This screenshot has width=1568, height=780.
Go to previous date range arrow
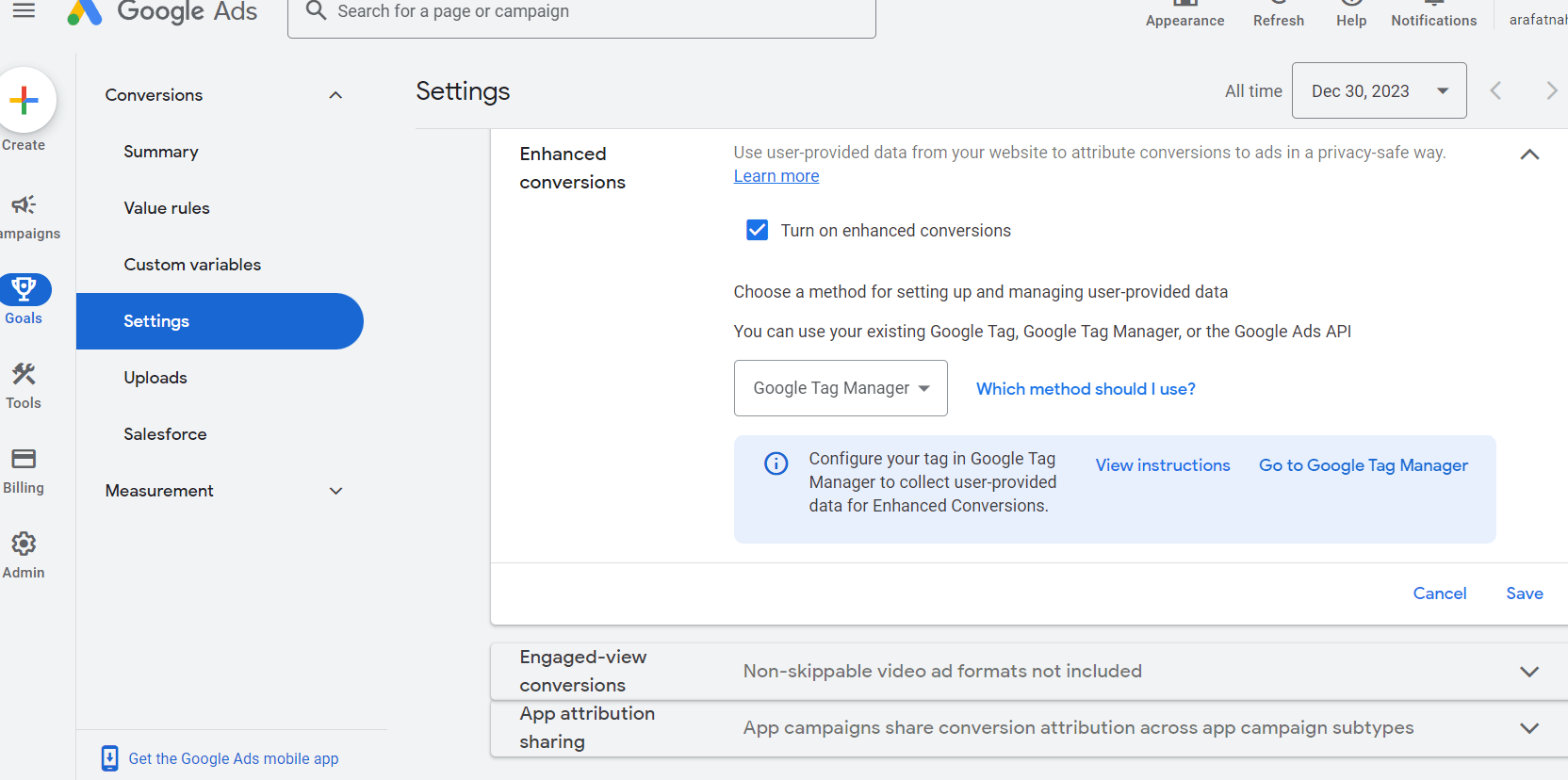click(x=1495, y=90)
